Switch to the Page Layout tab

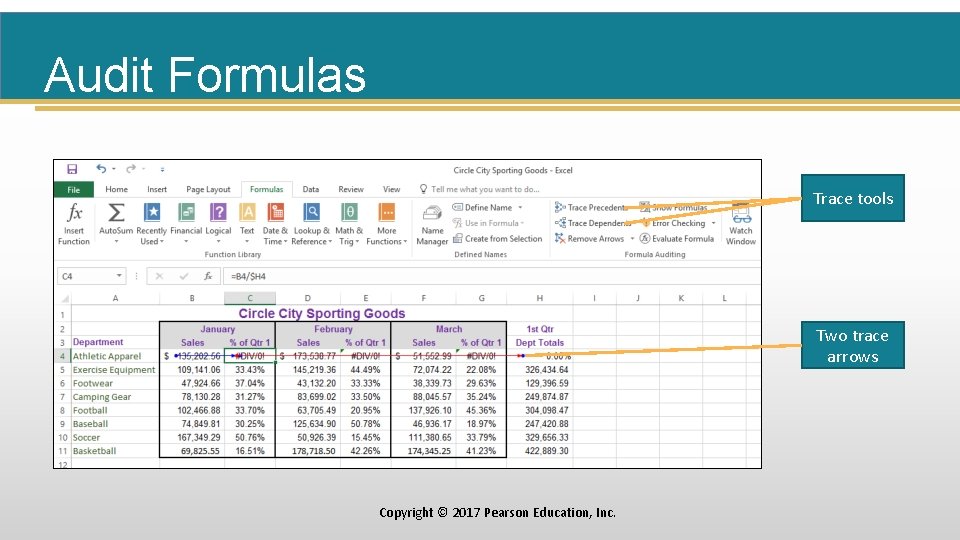click(x=208, y=189)
